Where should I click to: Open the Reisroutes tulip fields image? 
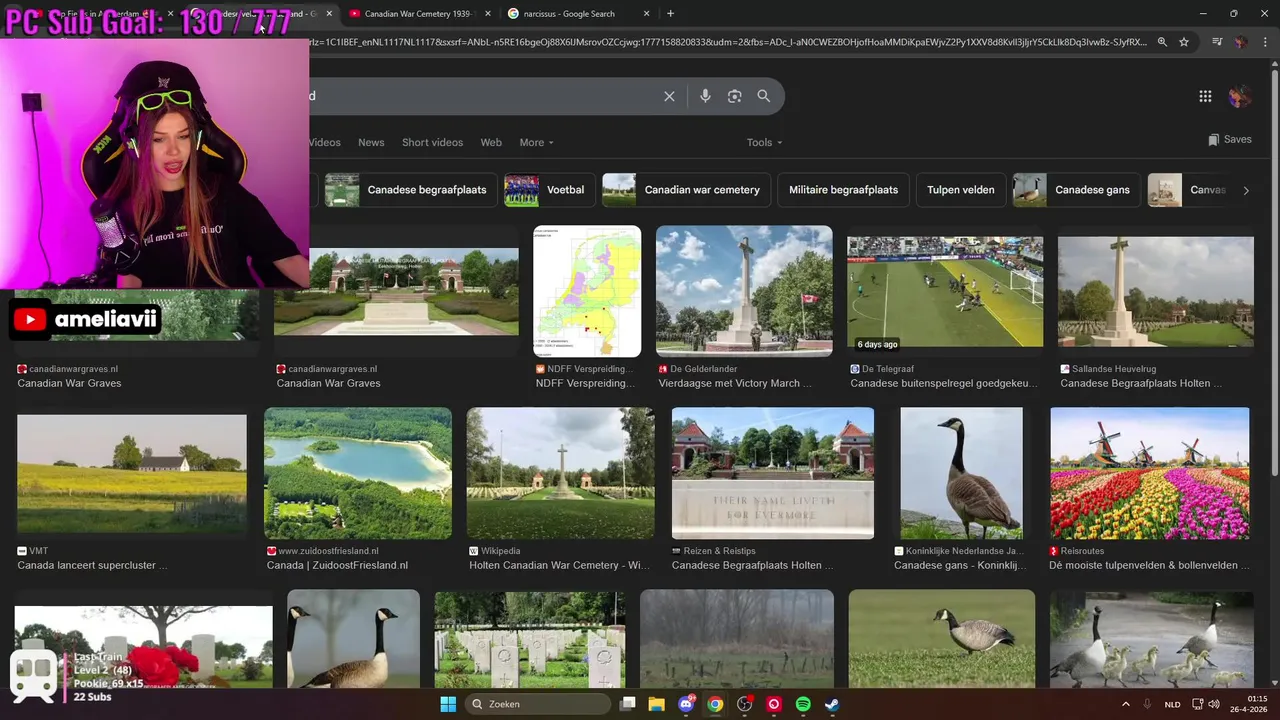(1150, 473)
